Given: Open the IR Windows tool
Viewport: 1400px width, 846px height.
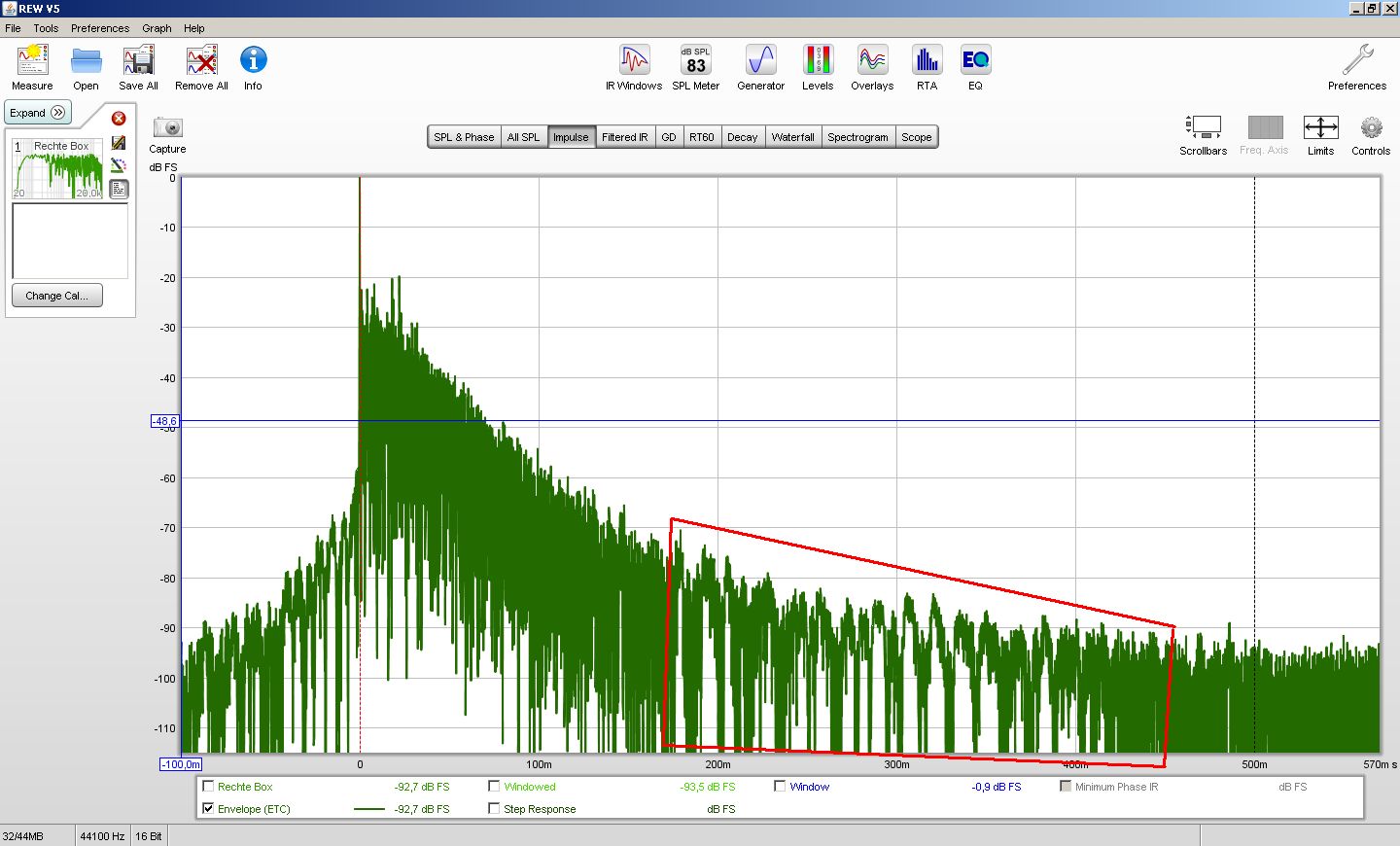Looking at the screenshot, I should tap(634, 60).
